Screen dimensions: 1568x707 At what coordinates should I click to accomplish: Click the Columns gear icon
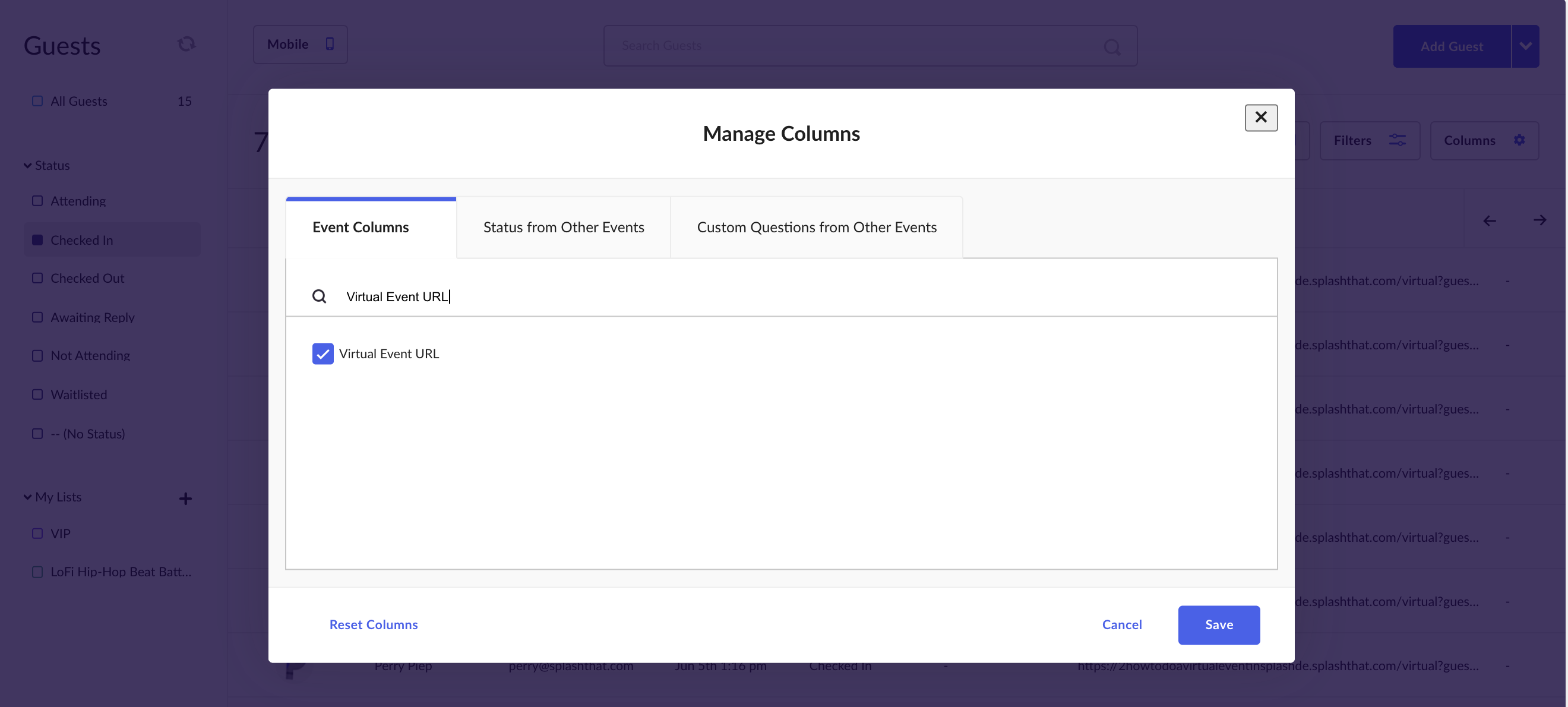click(1519, 140)
